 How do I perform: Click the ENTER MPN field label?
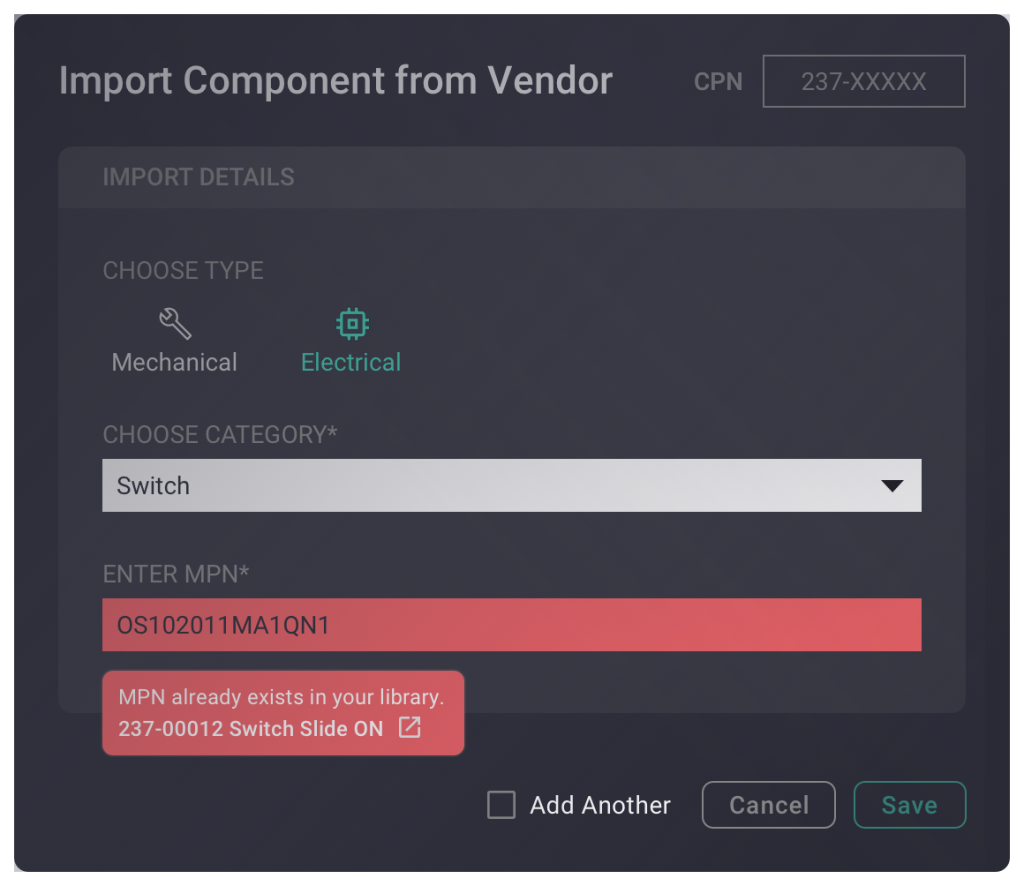176,574
